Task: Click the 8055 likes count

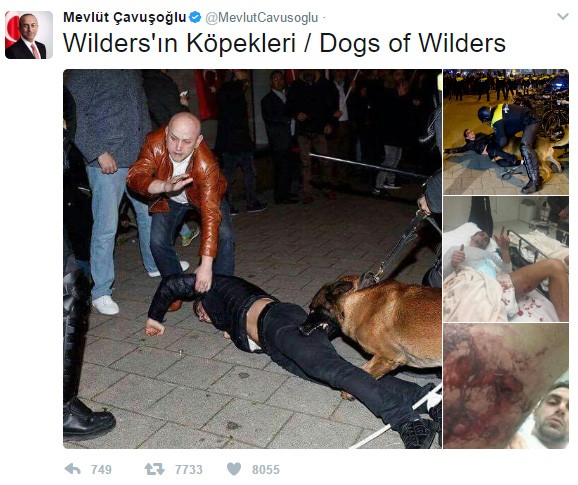Action: 266,470
